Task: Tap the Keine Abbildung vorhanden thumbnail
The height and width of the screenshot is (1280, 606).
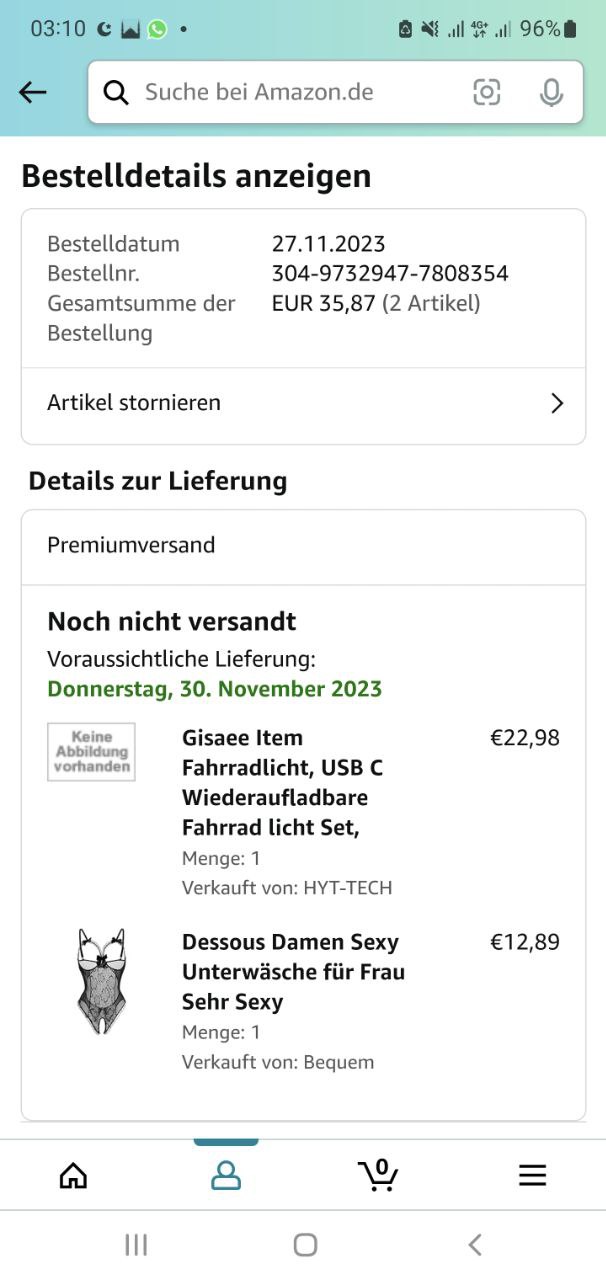Action: pyautogui.click(x=91, y=752)
